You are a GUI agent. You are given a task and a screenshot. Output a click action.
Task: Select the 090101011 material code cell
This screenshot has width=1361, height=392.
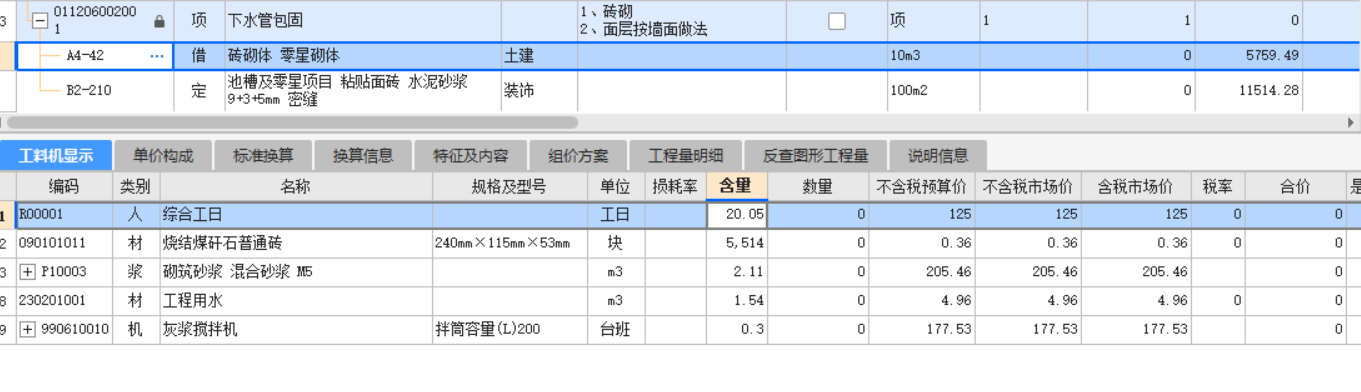coord(64,243)
